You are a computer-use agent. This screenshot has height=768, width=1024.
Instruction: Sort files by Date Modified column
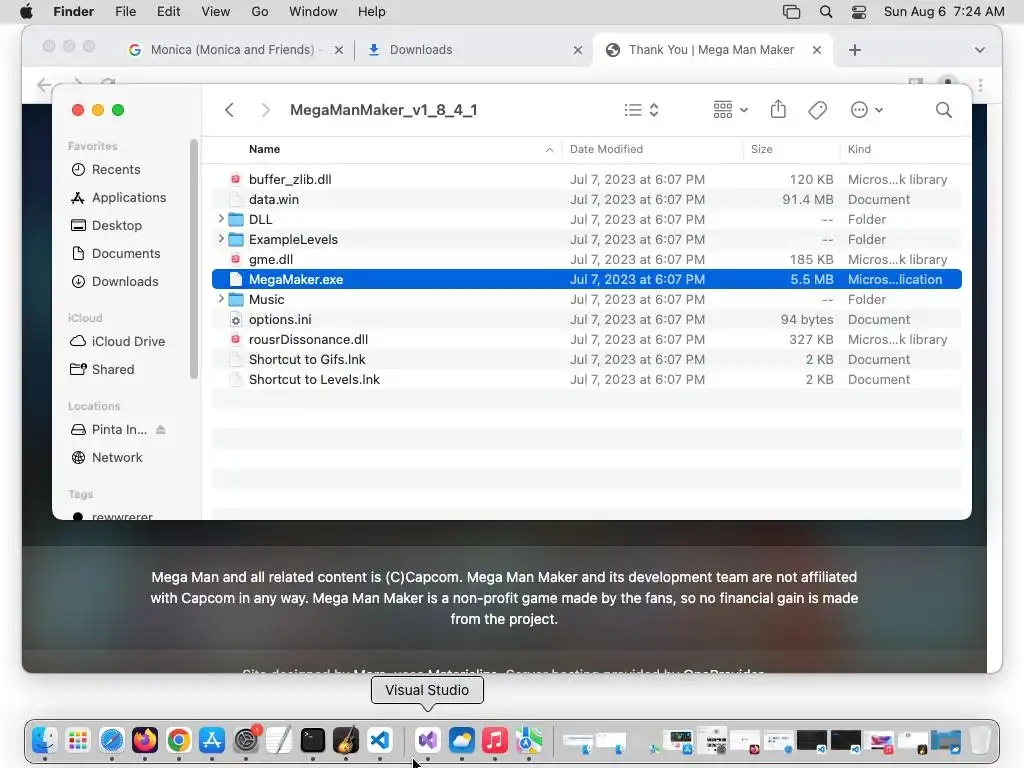tap(606, 149)
